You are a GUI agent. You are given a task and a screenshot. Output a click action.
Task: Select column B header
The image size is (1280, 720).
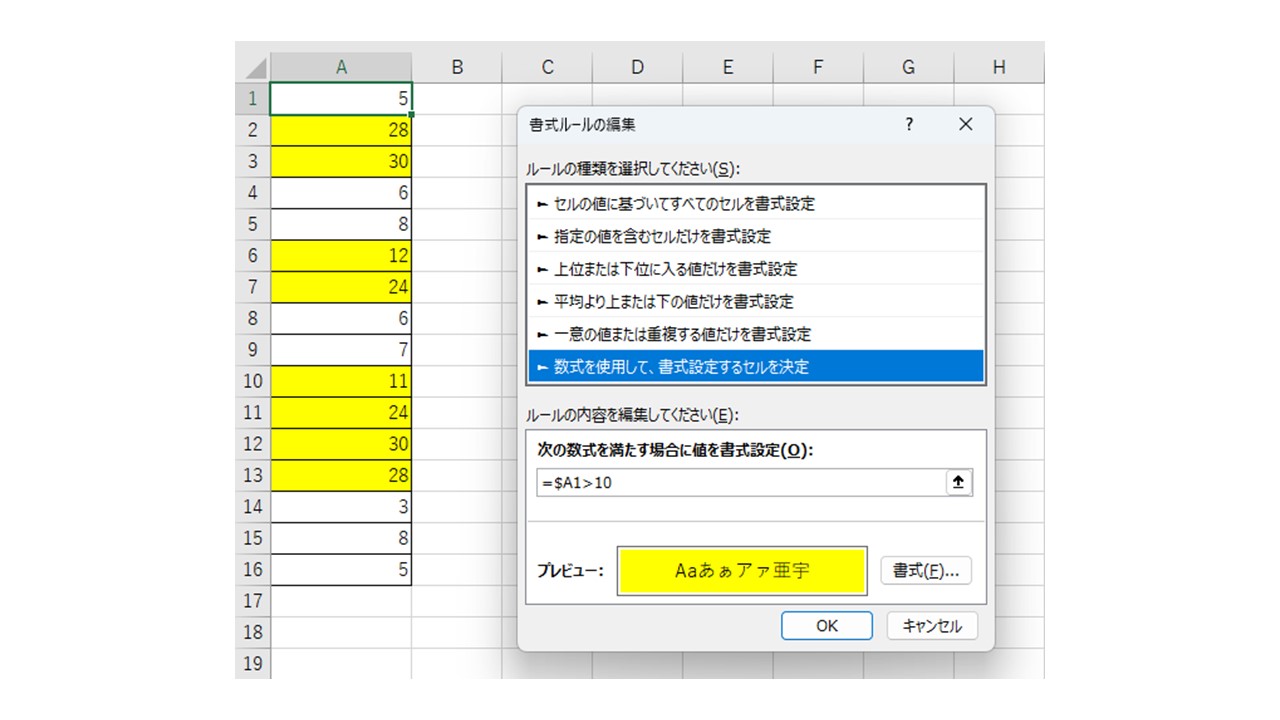(457, 67)
